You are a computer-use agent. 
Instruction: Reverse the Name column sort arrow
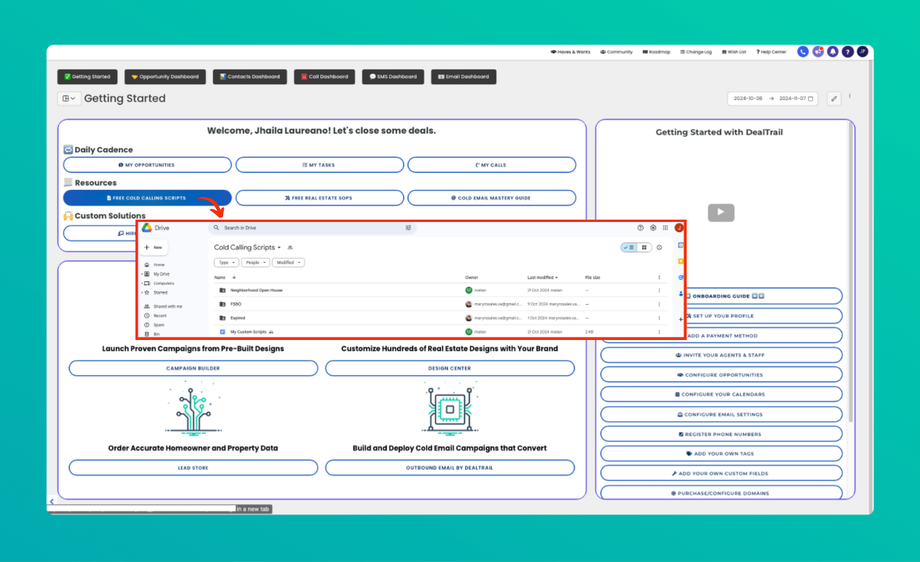234,277
